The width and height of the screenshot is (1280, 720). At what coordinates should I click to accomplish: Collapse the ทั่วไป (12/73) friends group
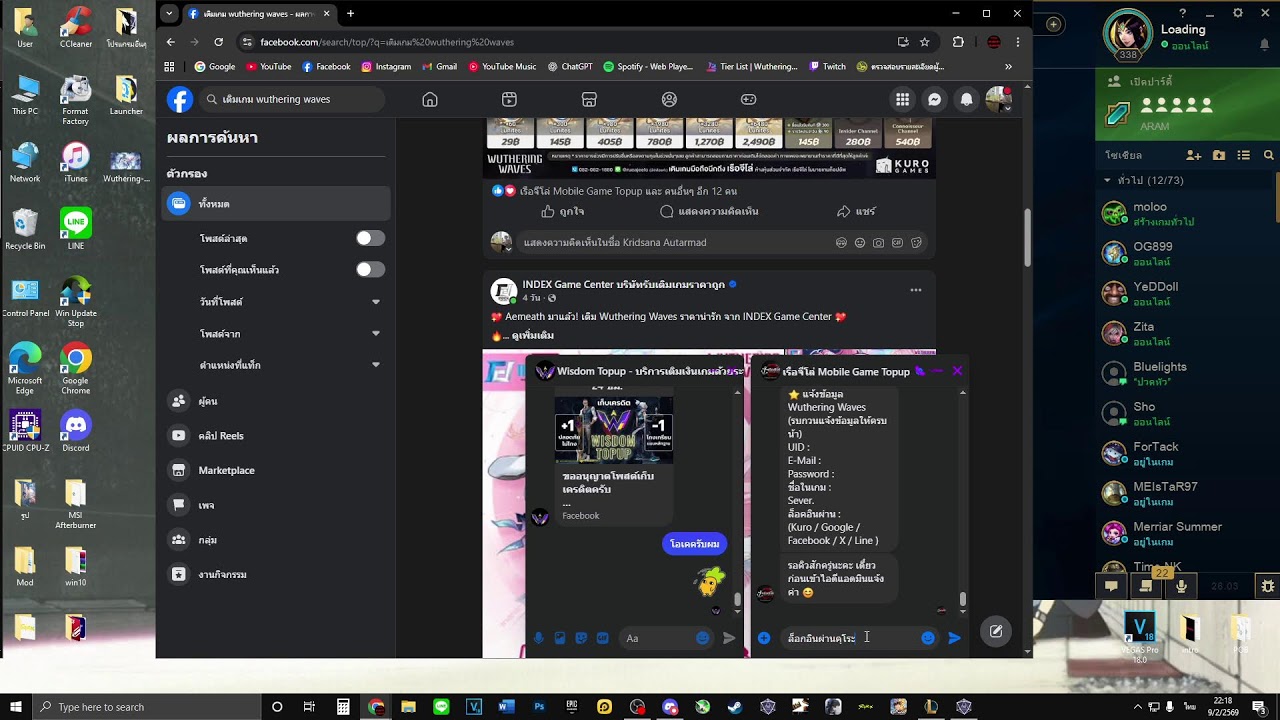(1107, 181)
